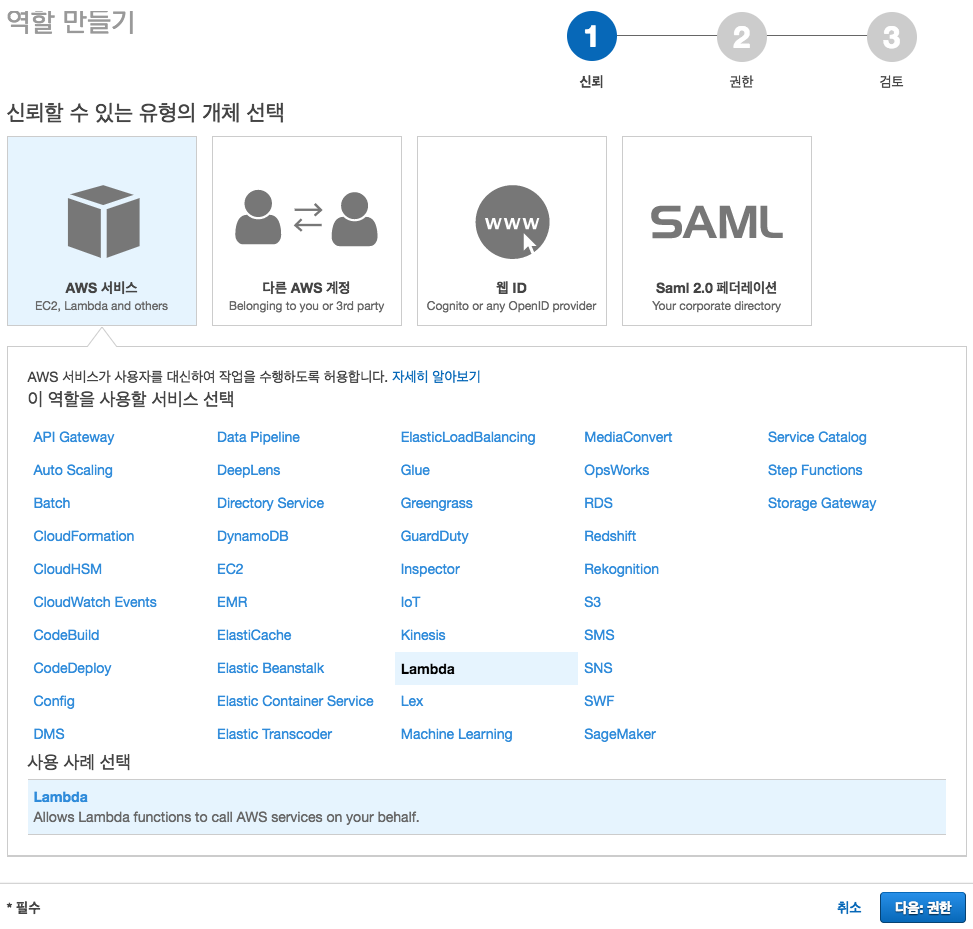
Task: Select SNS service
Action: (598, 668)
